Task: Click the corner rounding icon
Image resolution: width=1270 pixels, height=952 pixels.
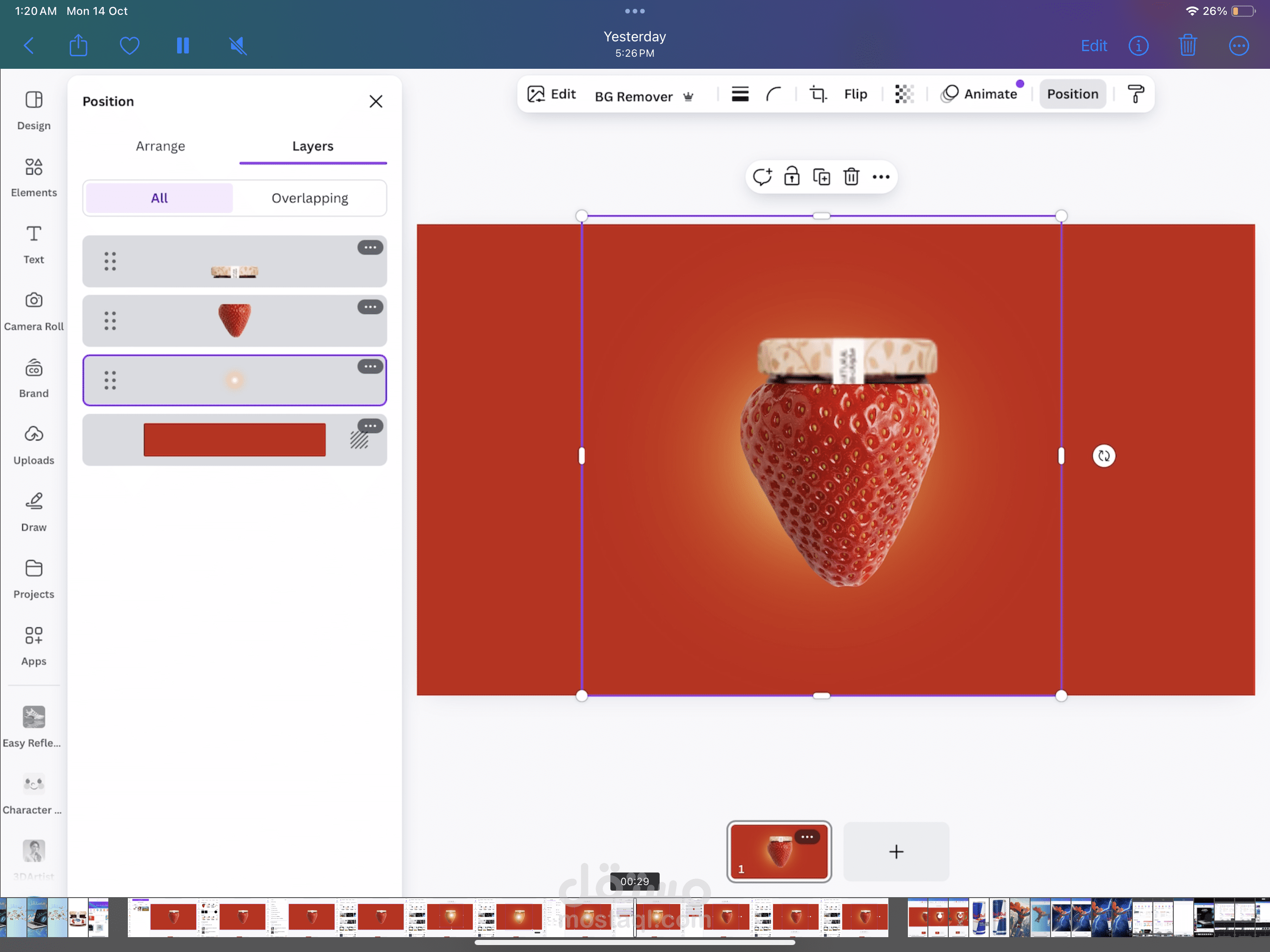Action: (x=774, y=94)
